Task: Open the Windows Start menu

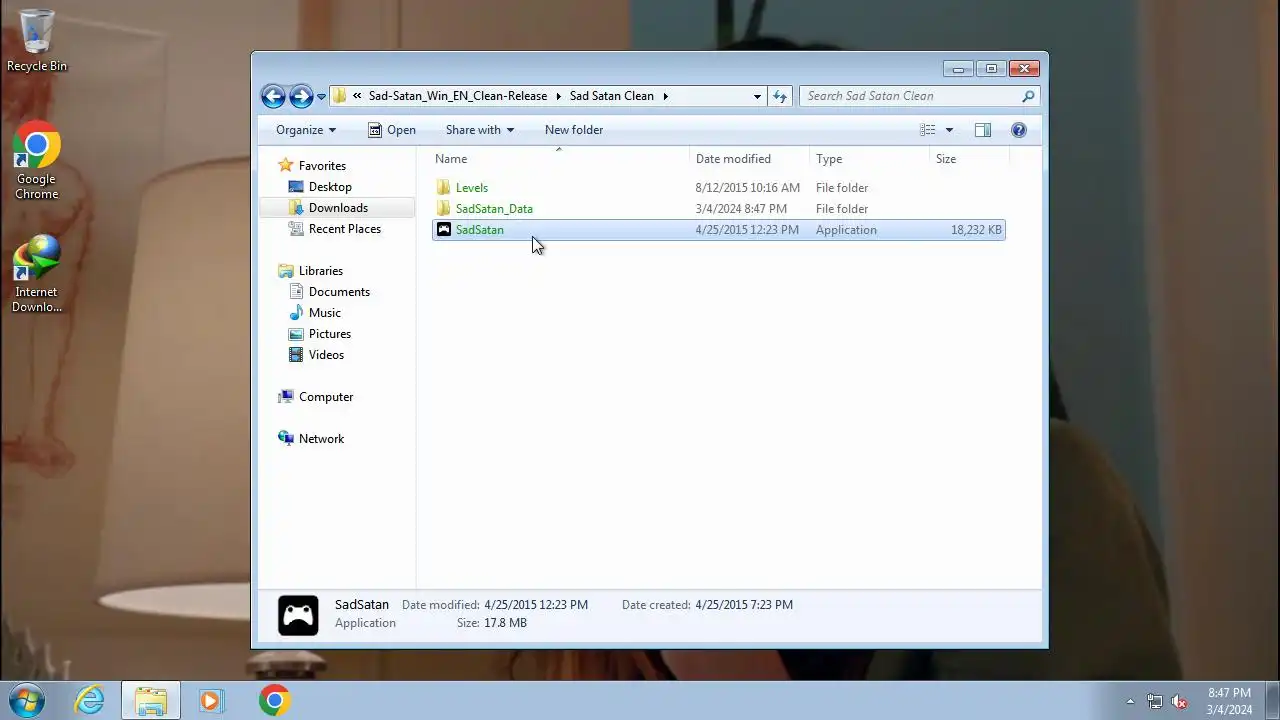Action: click(x=27, y=701)
